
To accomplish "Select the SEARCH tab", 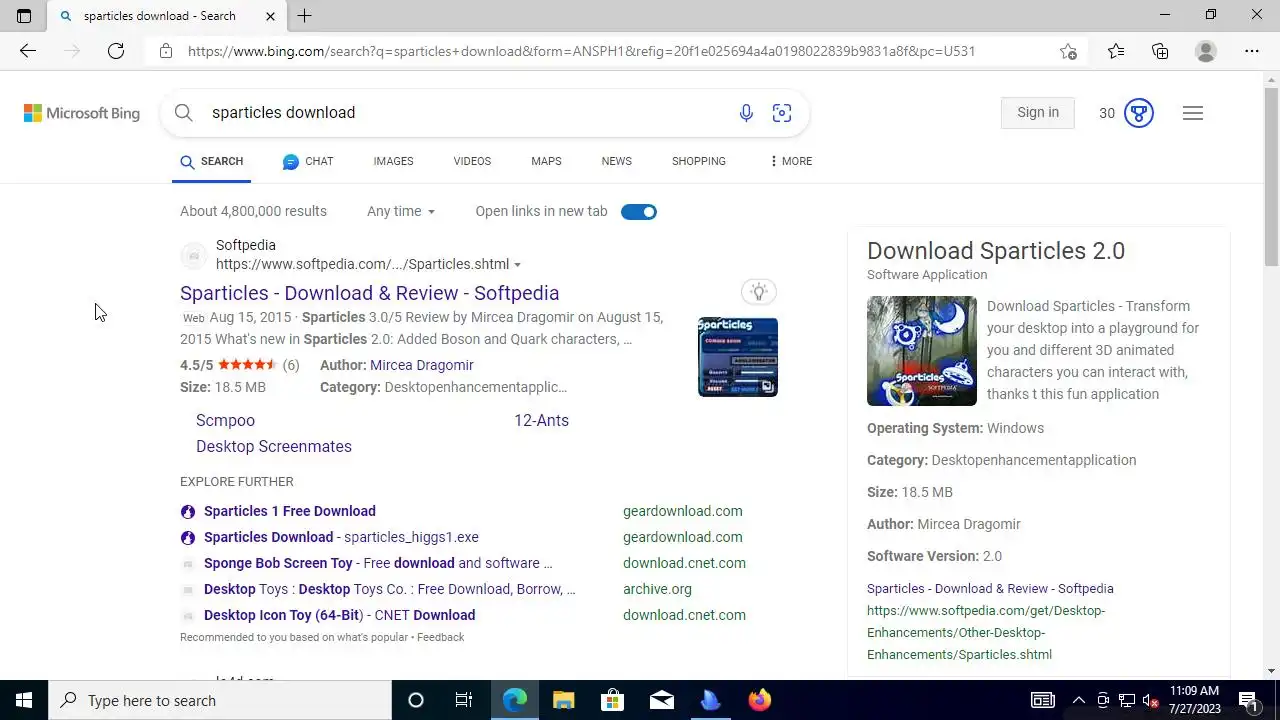I will pyautogui.click(x=211, y=161).
